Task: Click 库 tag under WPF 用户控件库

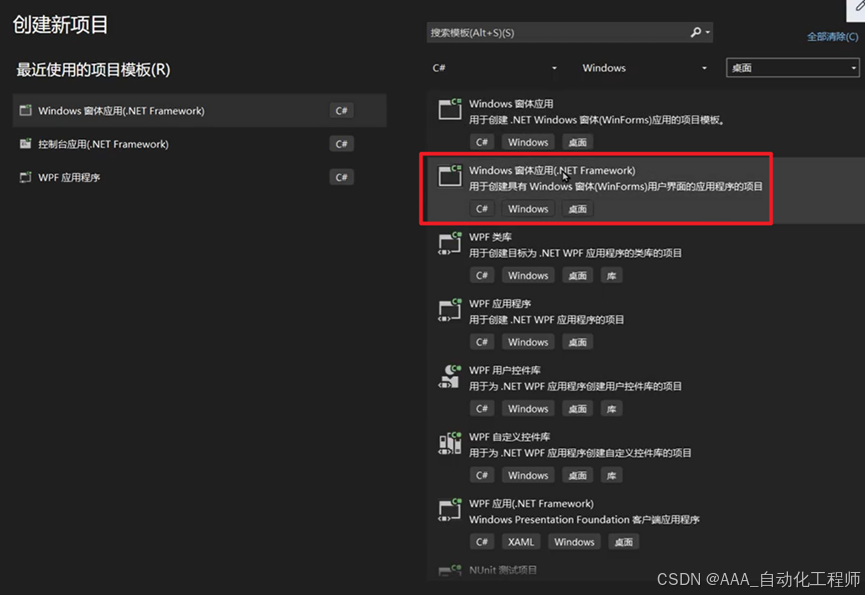Action: (611, 409)
